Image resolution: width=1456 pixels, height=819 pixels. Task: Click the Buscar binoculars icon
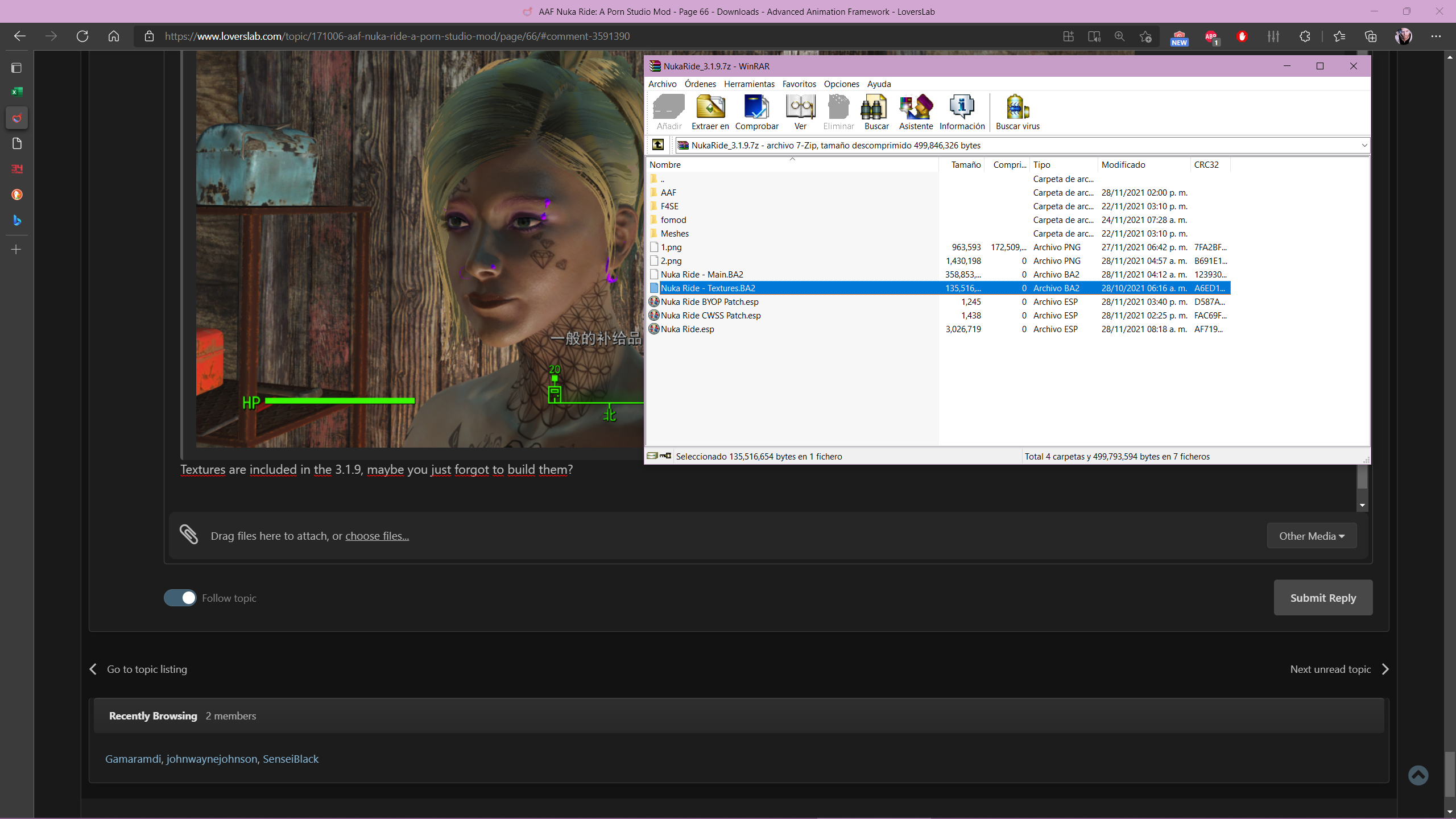pyautogui.click(x=876, y=112)
